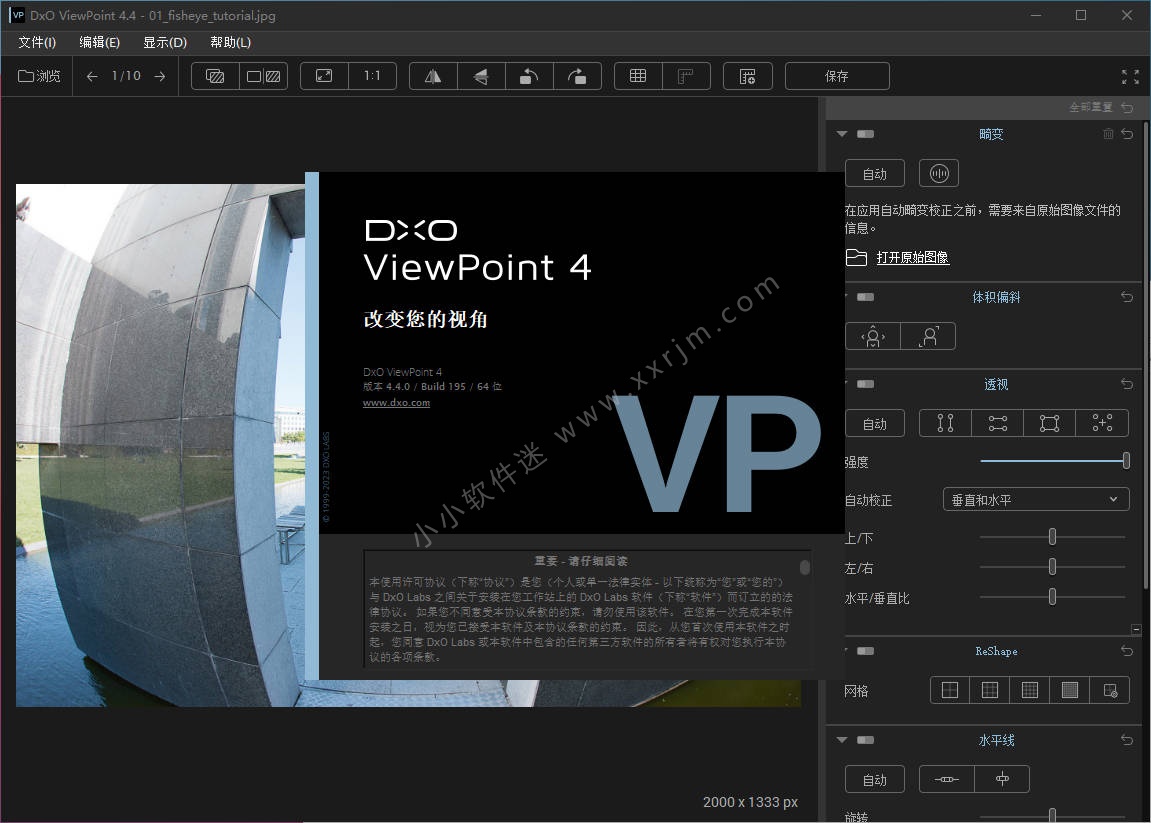This screenshot has width=1151, height=823.
Task: Toggle the 畸变 distortion correction switch
Action: tap(865, 134)
